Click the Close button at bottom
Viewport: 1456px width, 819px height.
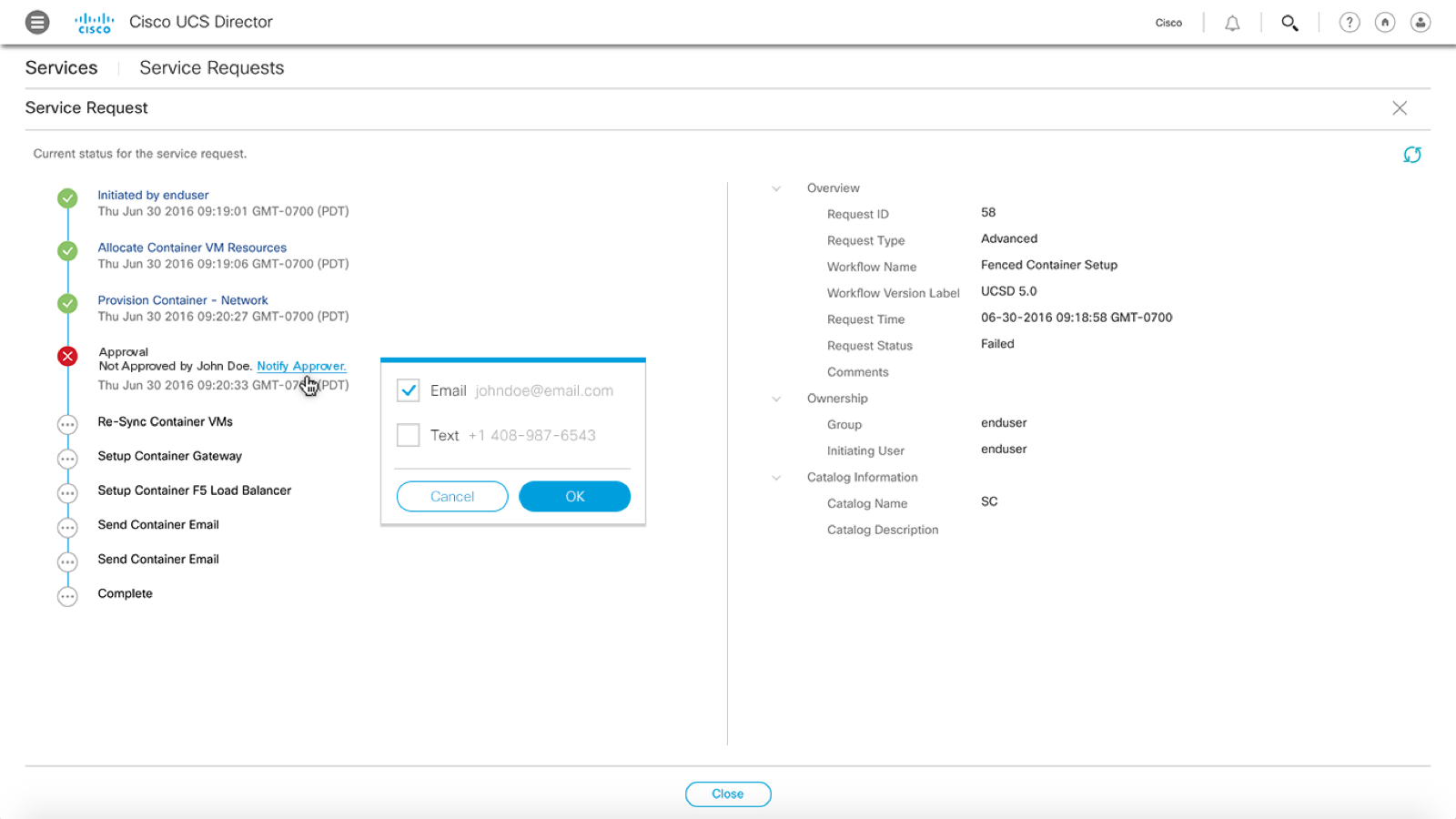pos(728,794)
